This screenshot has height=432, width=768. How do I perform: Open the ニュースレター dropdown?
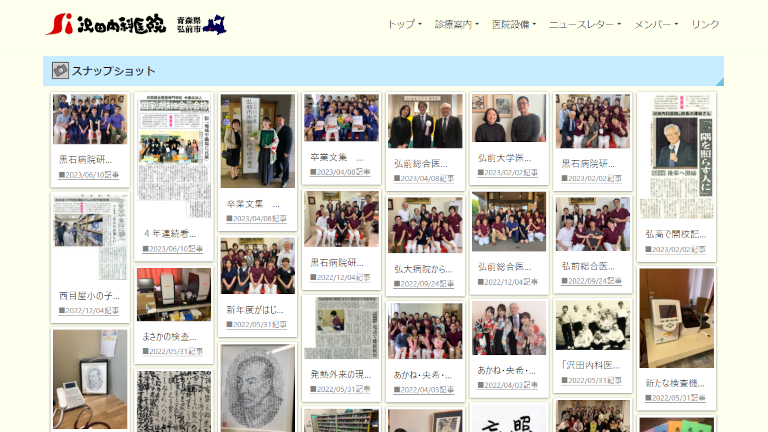pyautogui.click(x=585, y=24)
